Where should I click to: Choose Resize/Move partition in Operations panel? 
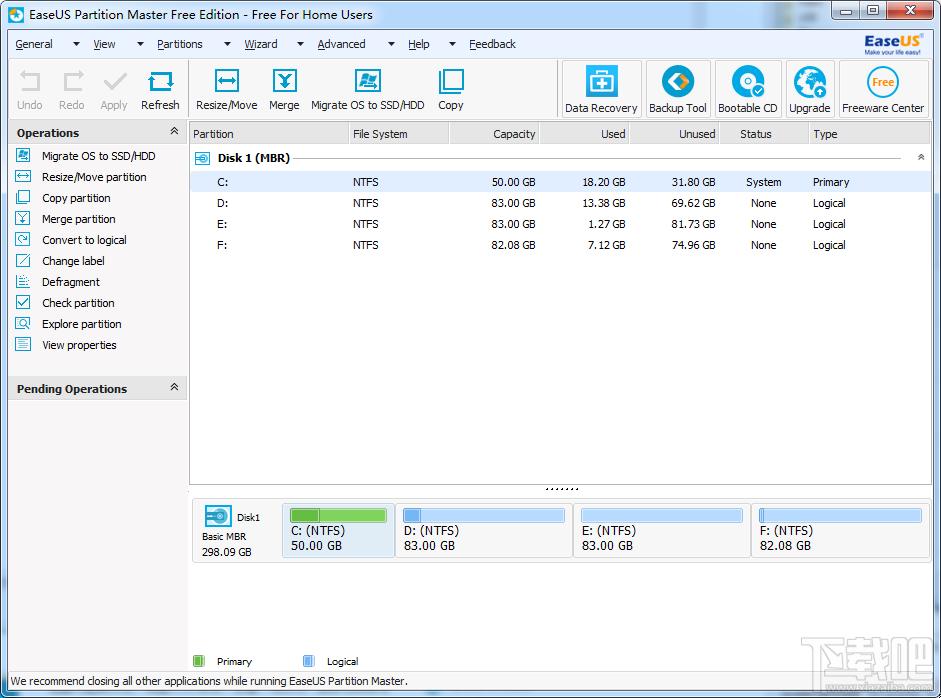coord(94,177)
